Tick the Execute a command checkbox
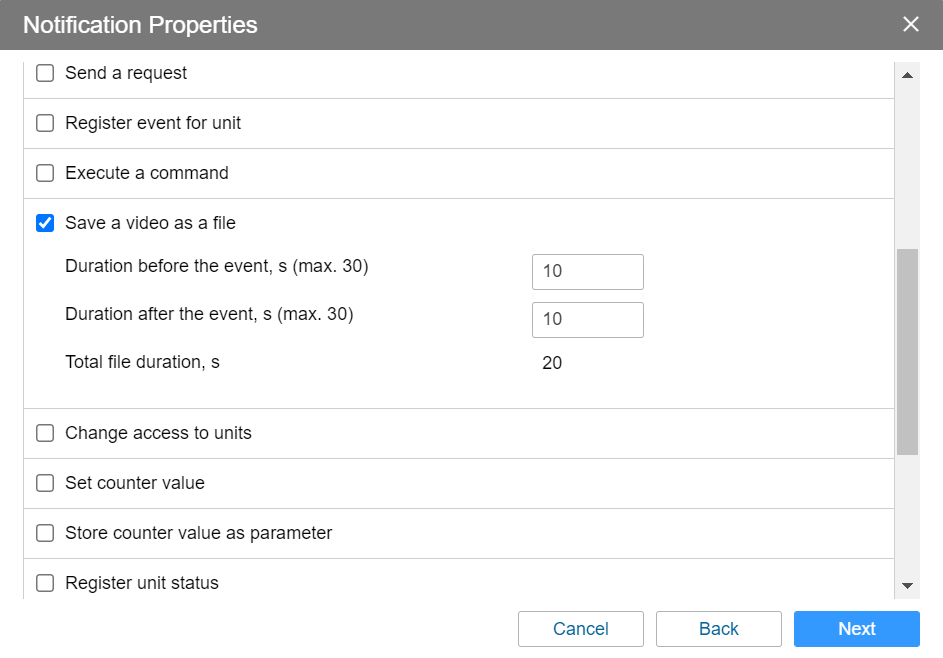Viewport: 943px width, 658px height. [x=45, y=174]
